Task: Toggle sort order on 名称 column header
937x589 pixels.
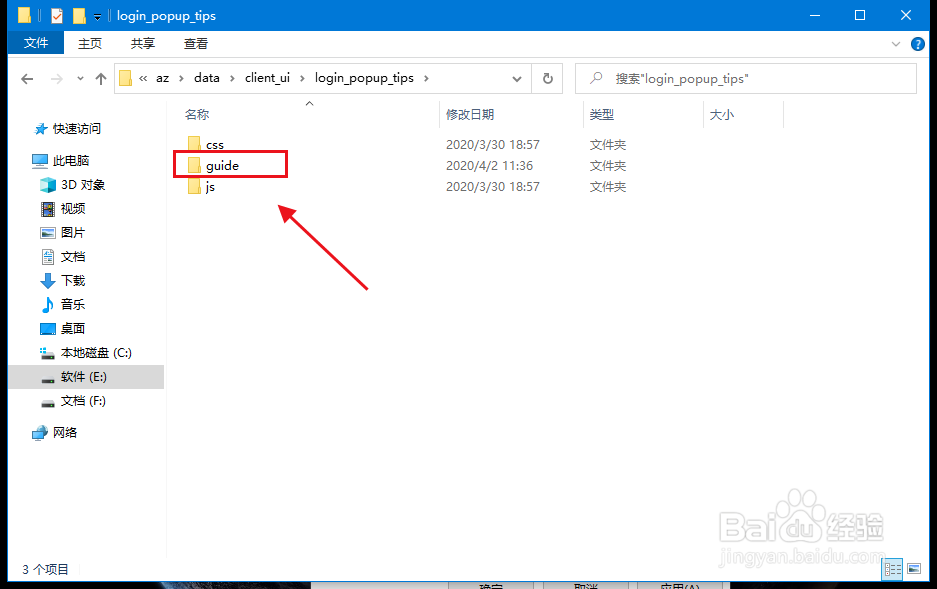Action: pos(197,114)
